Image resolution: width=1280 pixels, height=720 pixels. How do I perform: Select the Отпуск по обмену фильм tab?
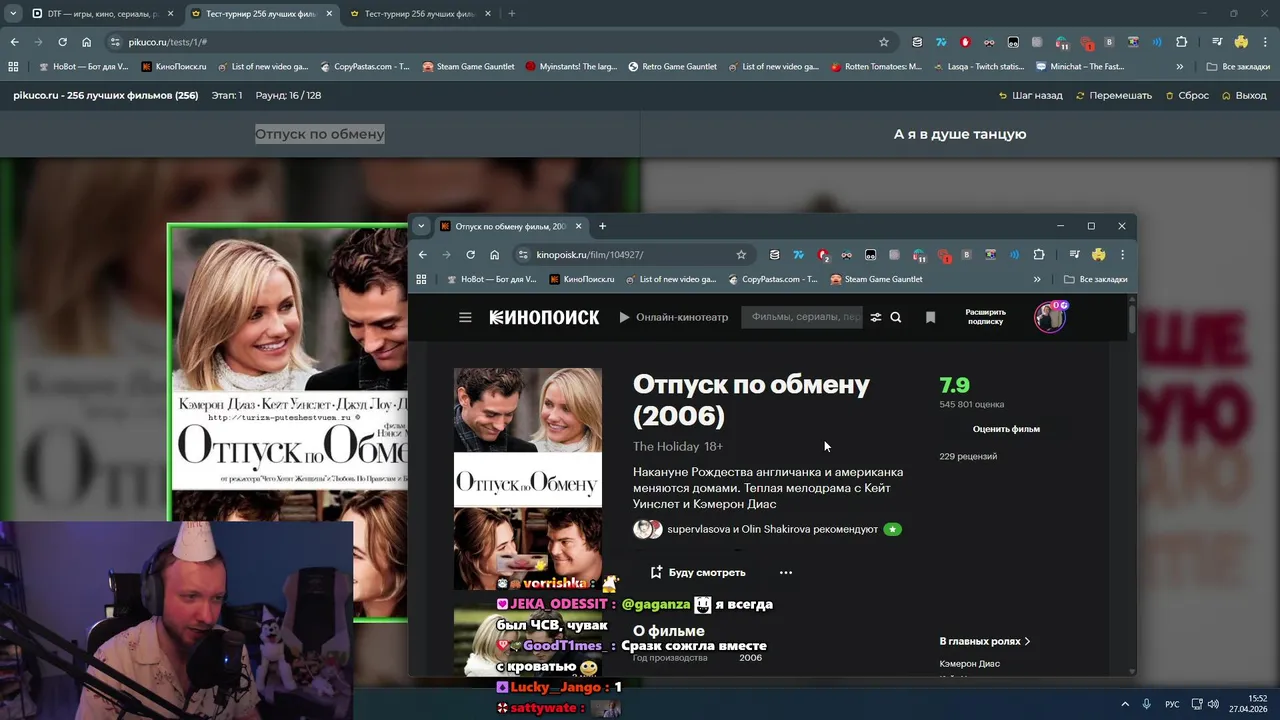(510, 226)
